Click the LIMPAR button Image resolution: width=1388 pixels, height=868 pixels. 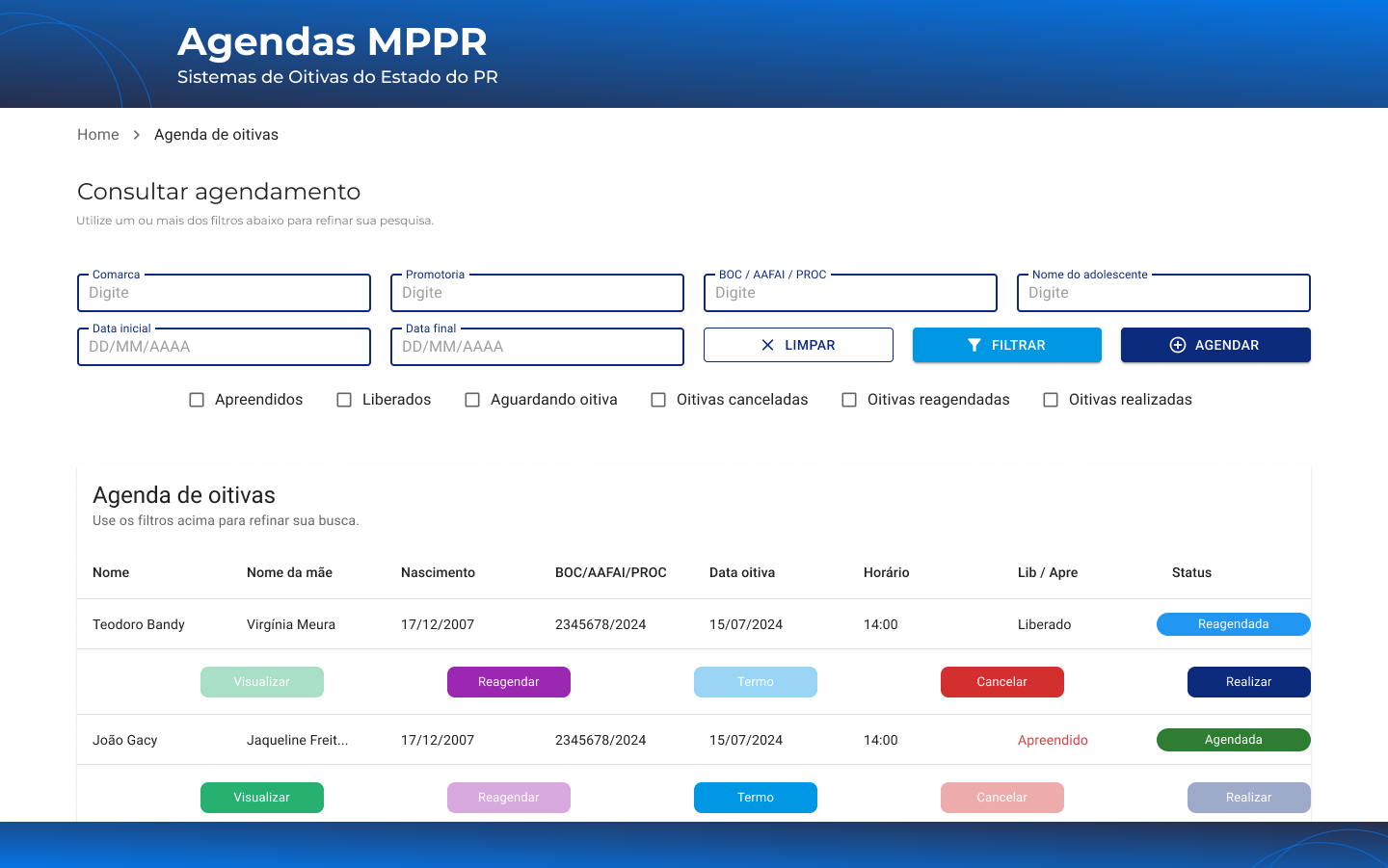pyautogui.click(x=798, y=345)
